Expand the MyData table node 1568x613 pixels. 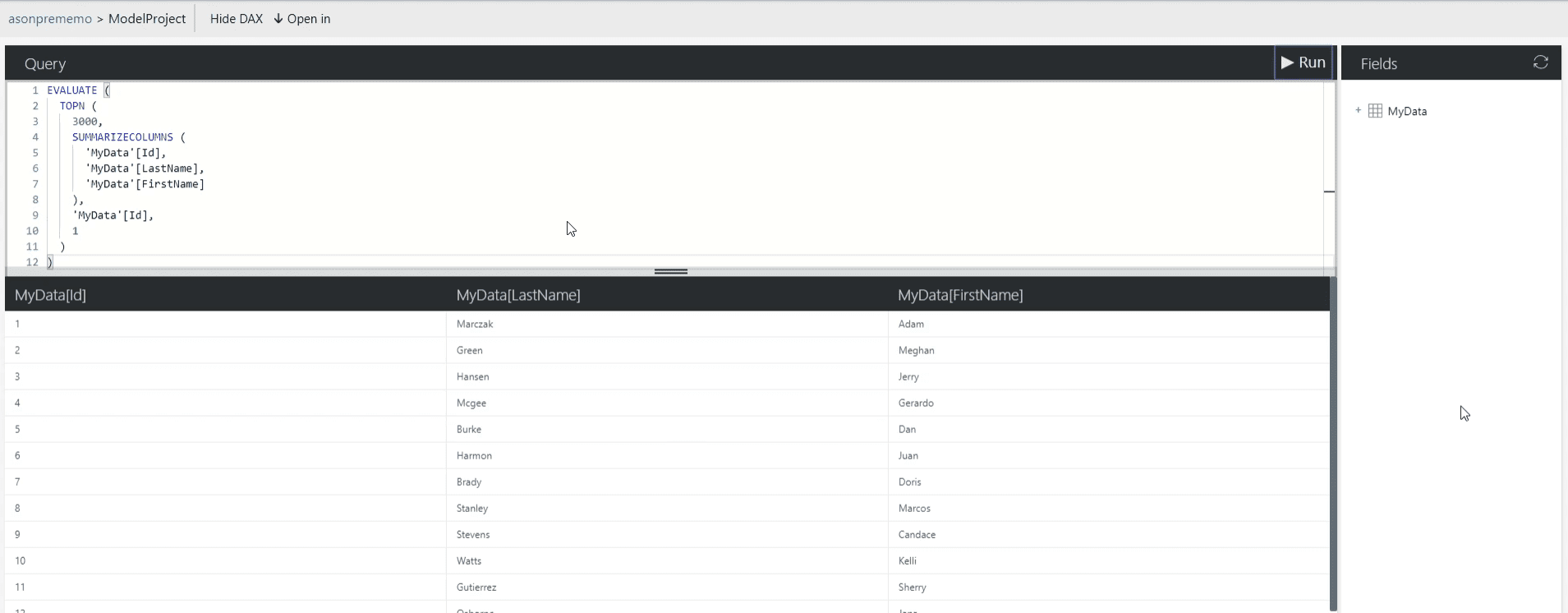point(1358,110)
